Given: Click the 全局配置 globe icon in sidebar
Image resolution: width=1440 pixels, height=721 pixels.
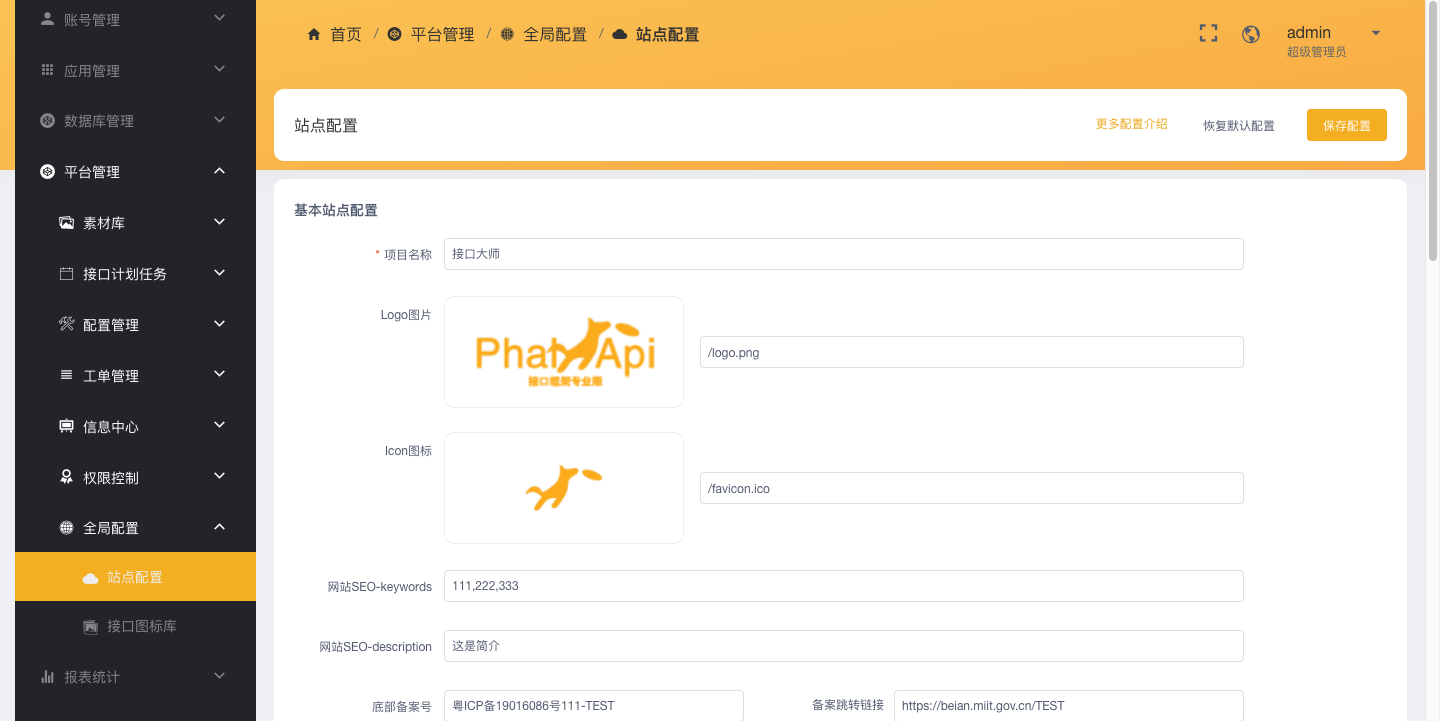Looking at the screenshot, I should tap(66, 528).
